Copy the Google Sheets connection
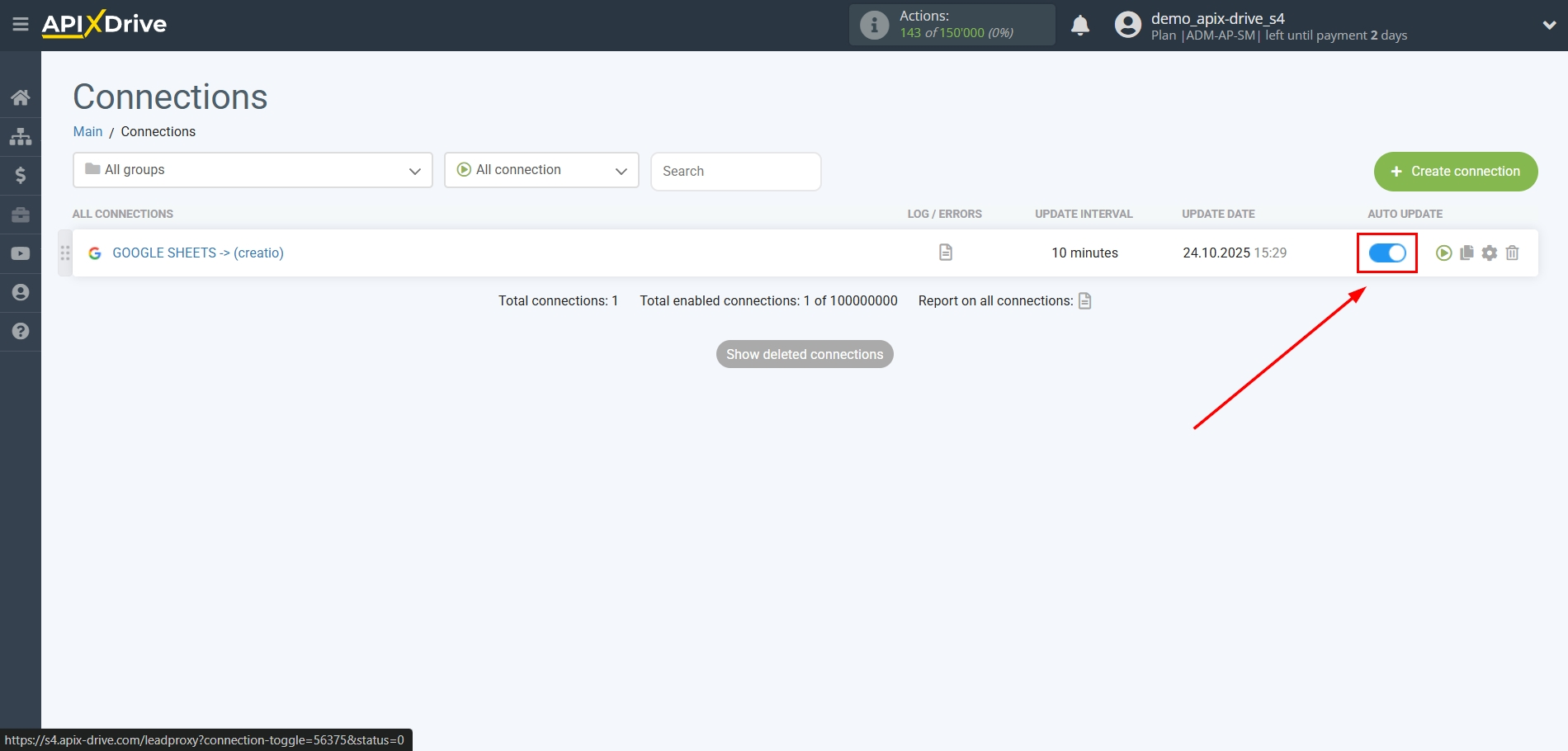Screen dimensions: 1568x751 coord(1466,253)
